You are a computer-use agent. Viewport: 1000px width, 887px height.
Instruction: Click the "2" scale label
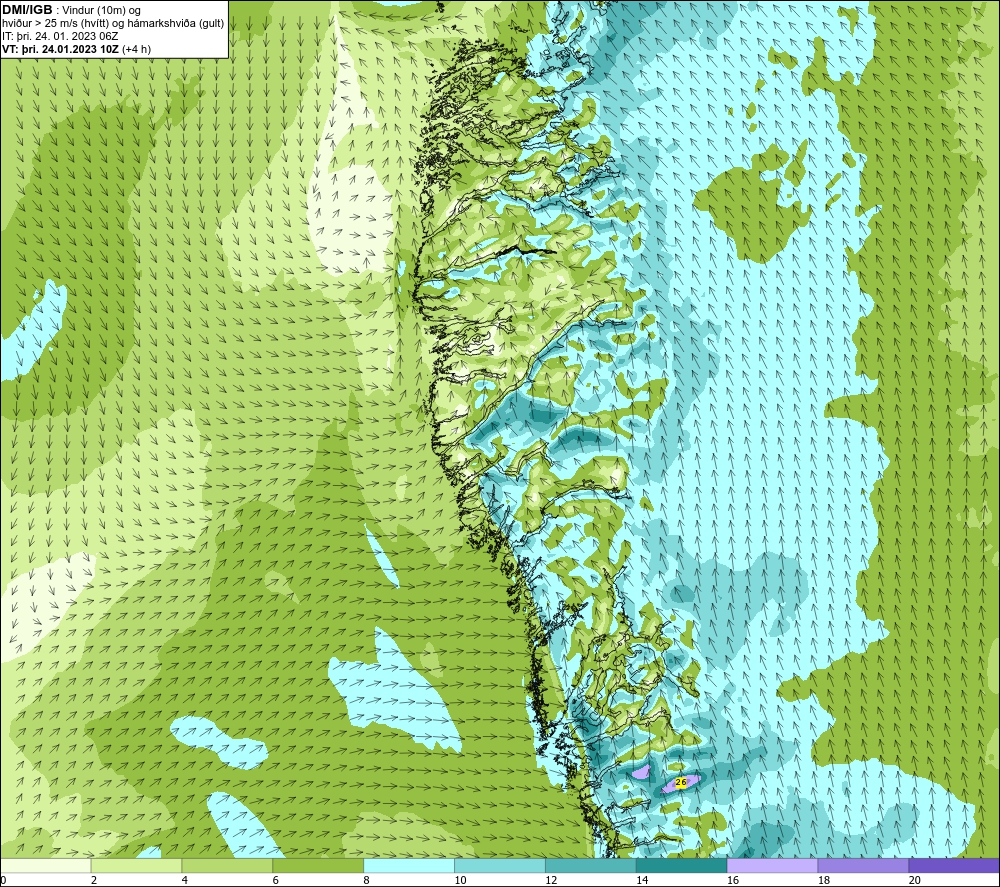(94, 880)
